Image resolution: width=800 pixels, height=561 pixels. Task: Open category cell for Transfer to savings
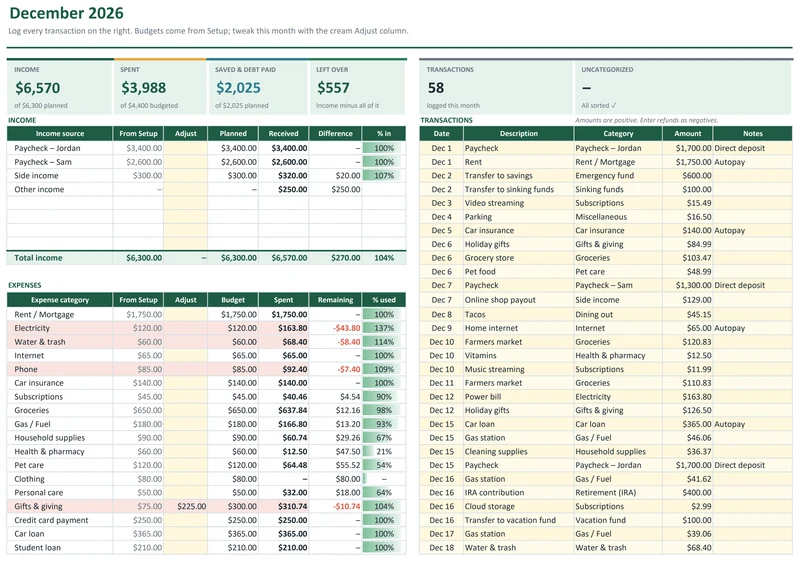click(618, 175)
